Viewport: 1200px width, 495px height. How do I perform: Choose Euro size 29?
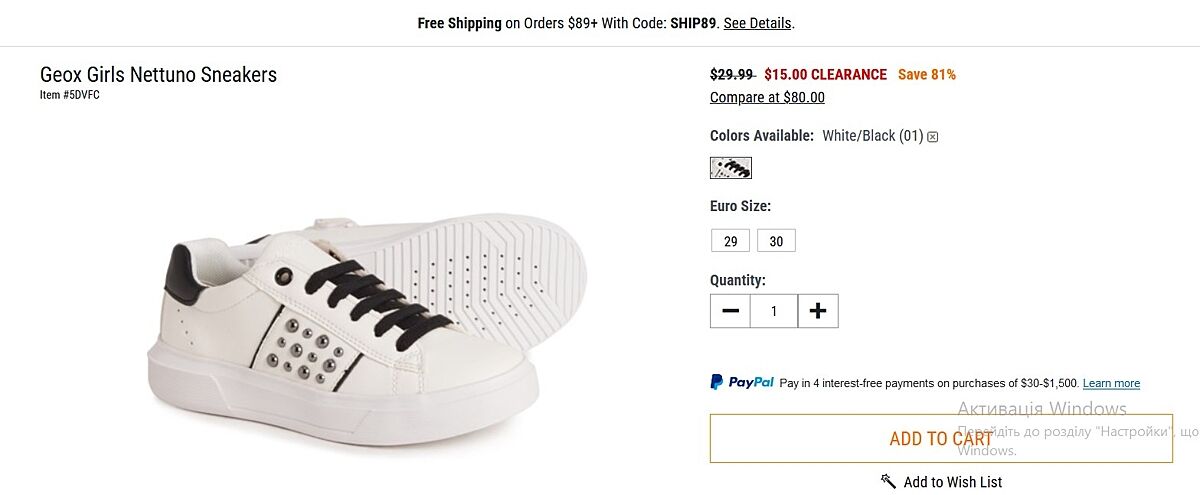coord(730,241)
